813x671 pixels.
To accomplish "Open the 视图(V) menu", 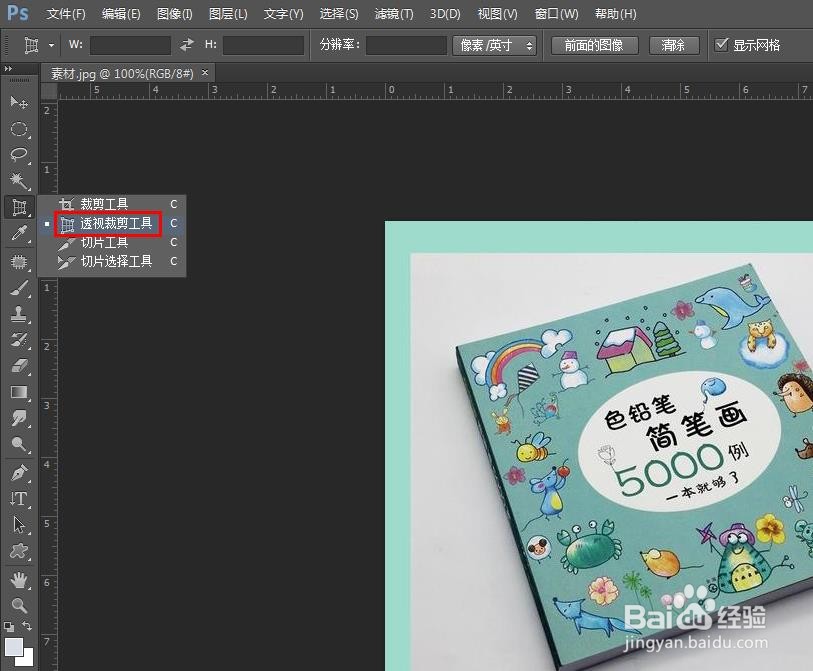I will click(497, 14).
